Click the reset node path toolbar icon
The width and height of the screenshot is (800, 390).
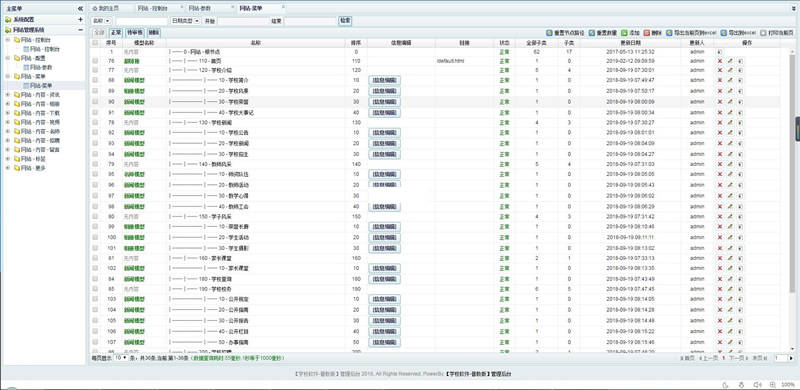[549, 33]
